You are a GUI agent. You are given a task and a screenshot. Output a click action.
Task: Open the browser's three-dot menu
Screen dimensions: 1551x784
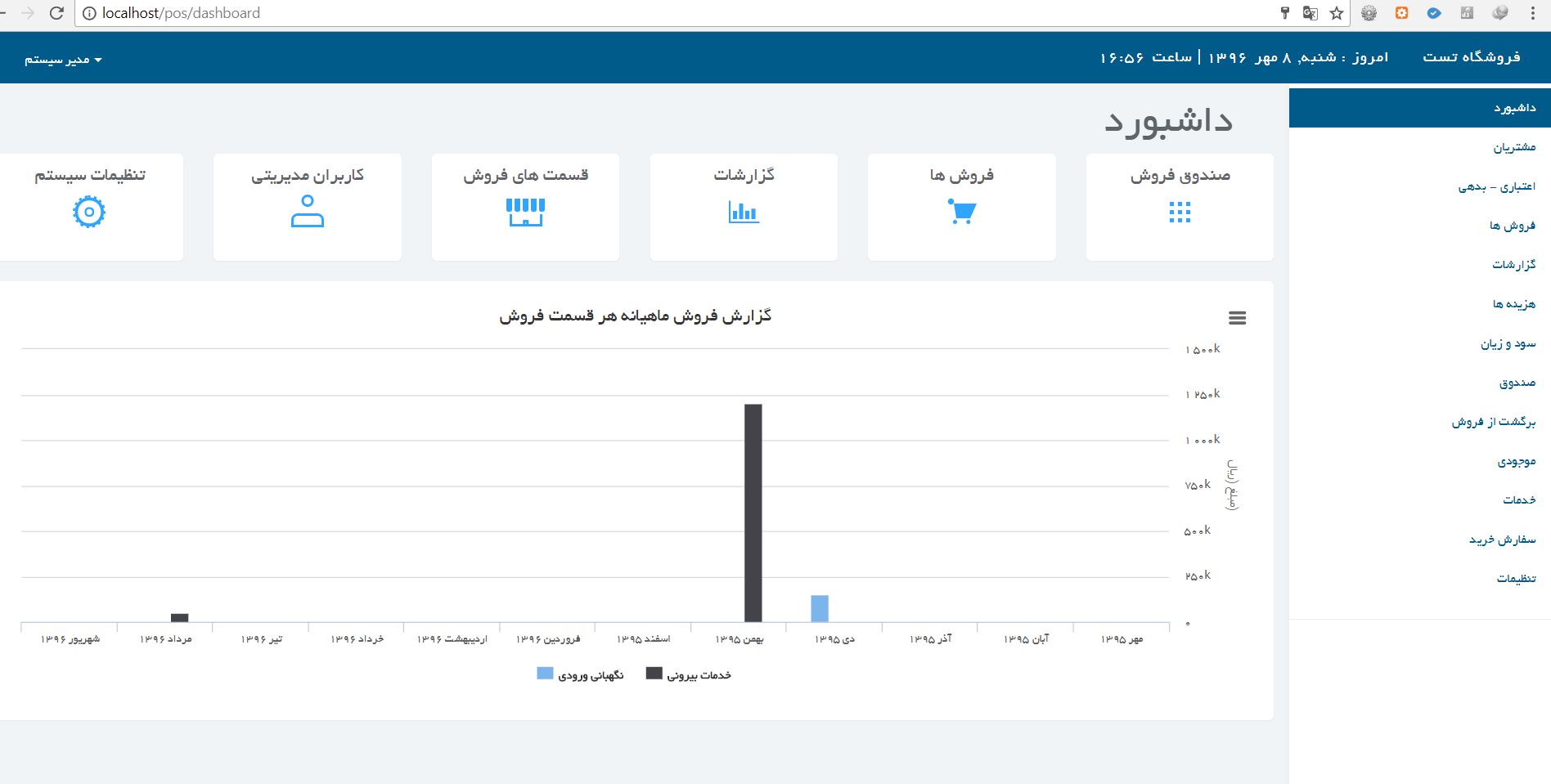click(x=1533, y=13)
